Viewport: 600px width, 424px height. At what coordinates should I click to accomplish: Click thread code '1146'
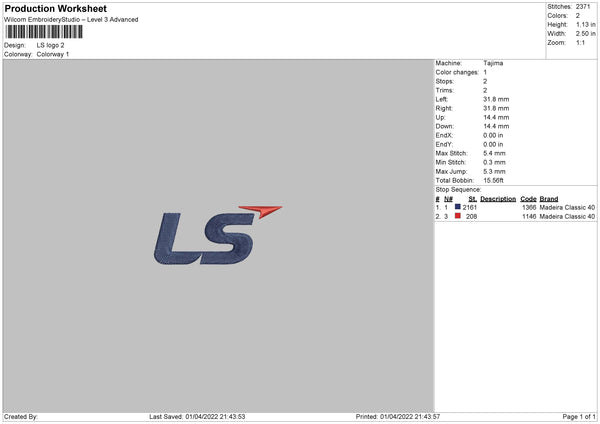click(529, 217)
